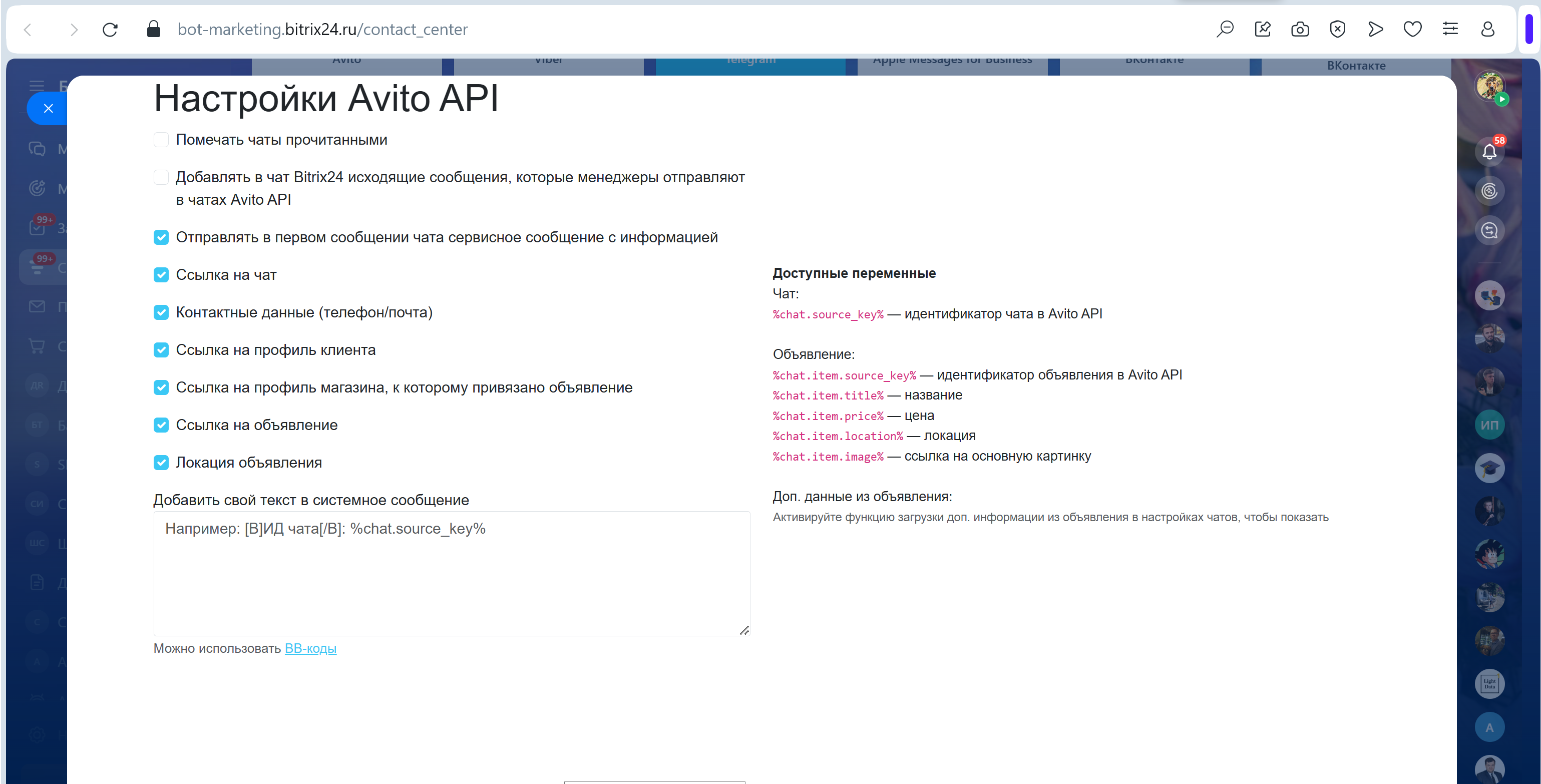Uncheck "Ссылка на объявление" checkbox

click(x=161, y=425)
